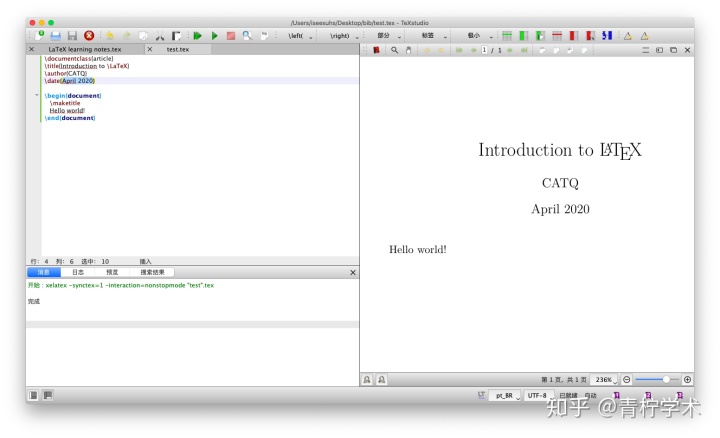Open the PDF viewer magnifier icon

[248, 35]
